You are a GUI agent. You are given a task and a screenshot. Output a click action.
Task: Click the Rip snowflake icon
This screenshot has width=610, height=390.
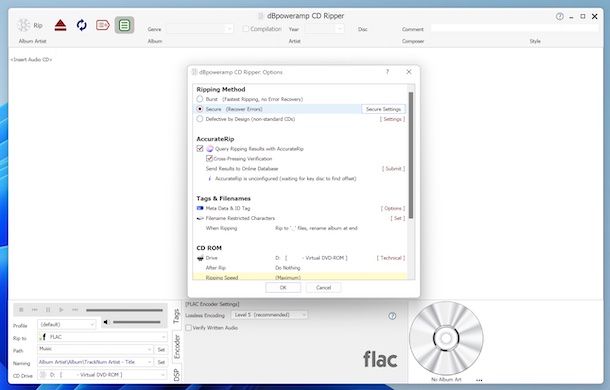pyautogui.click(x=23, y=25)
